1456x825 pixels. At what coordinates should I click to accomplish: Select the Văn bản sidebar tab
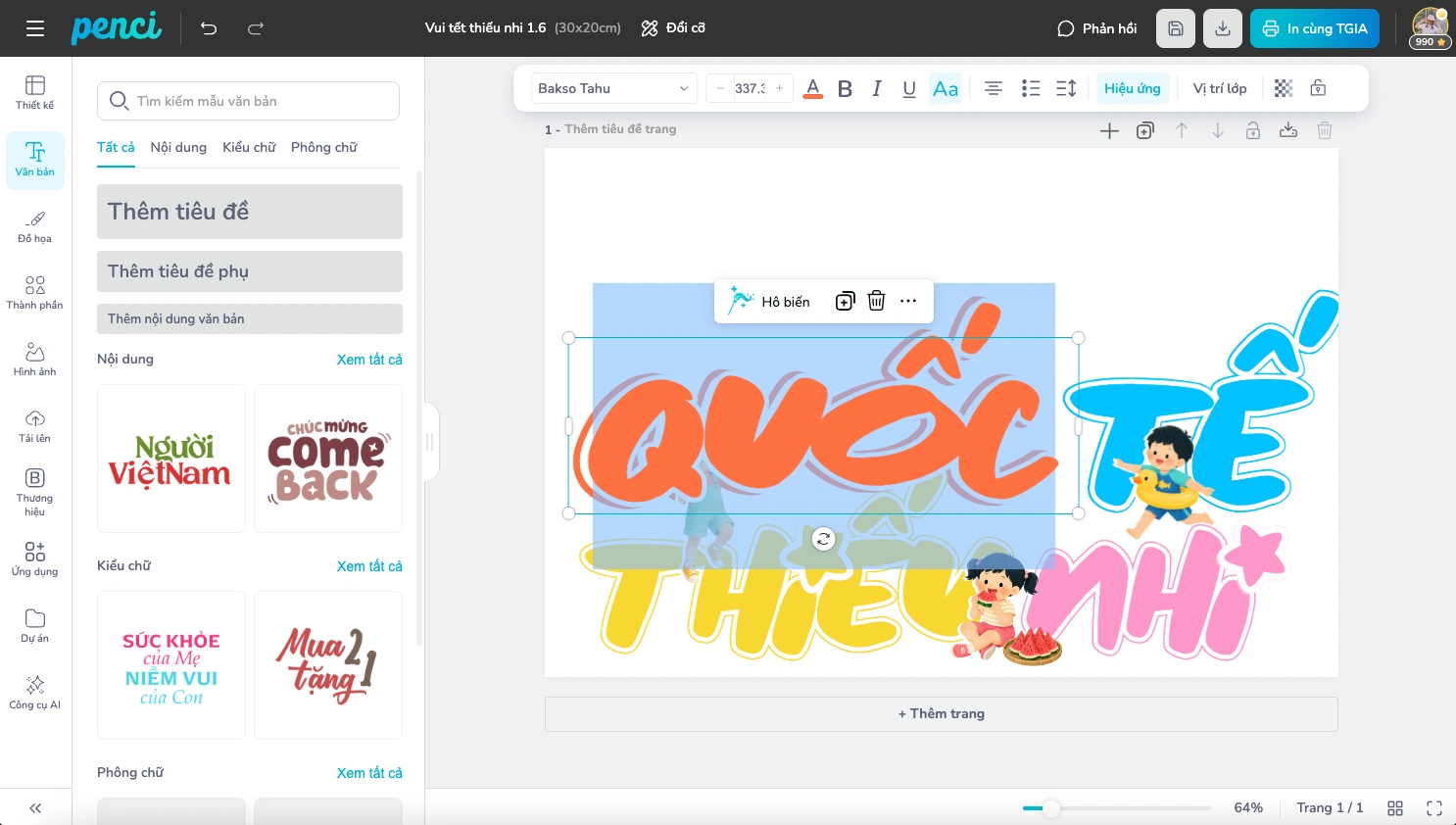pyautogui.click(x=35, y=160)
